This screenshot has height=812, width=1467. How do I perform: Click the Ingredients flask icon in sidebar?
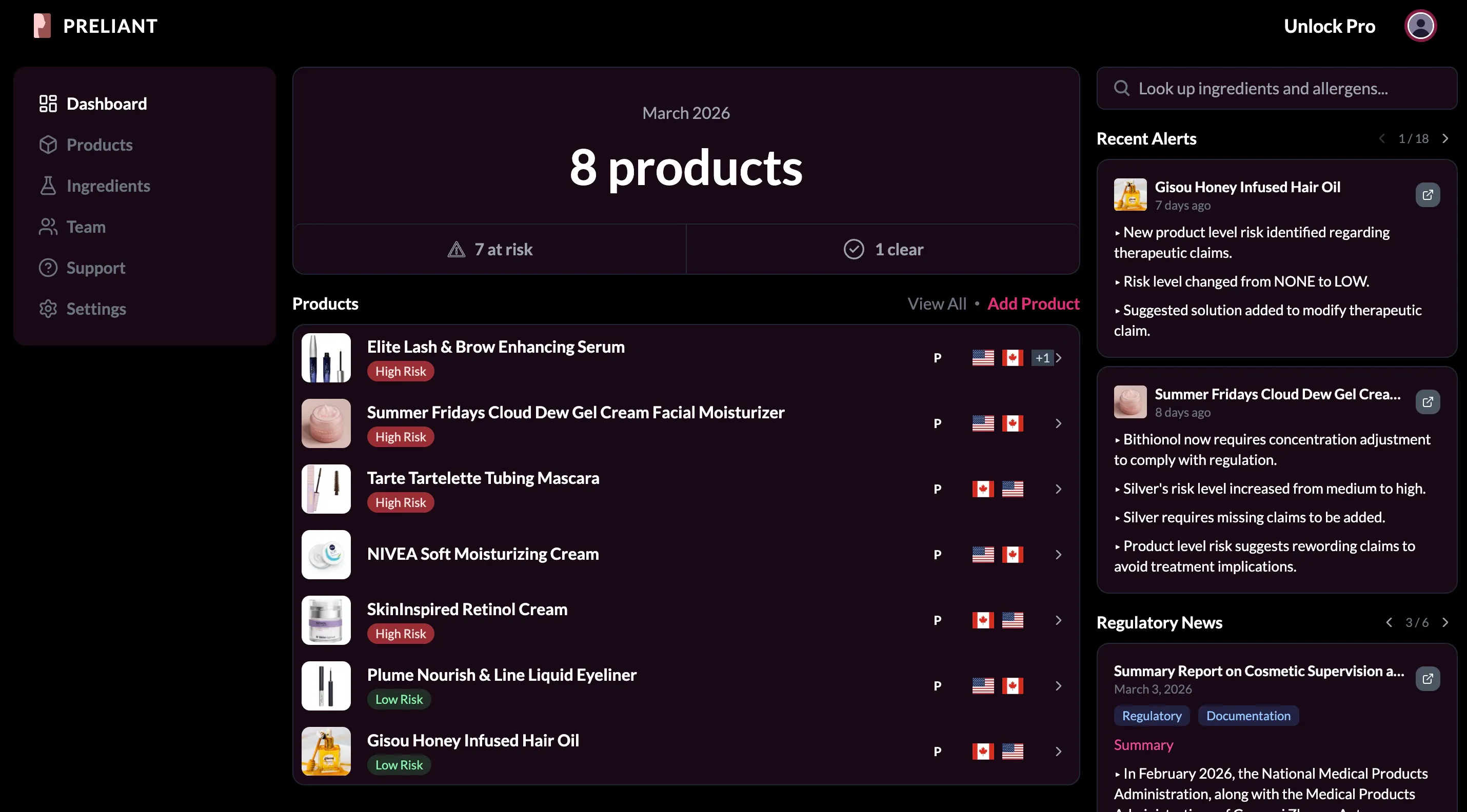tap(48, 186)
